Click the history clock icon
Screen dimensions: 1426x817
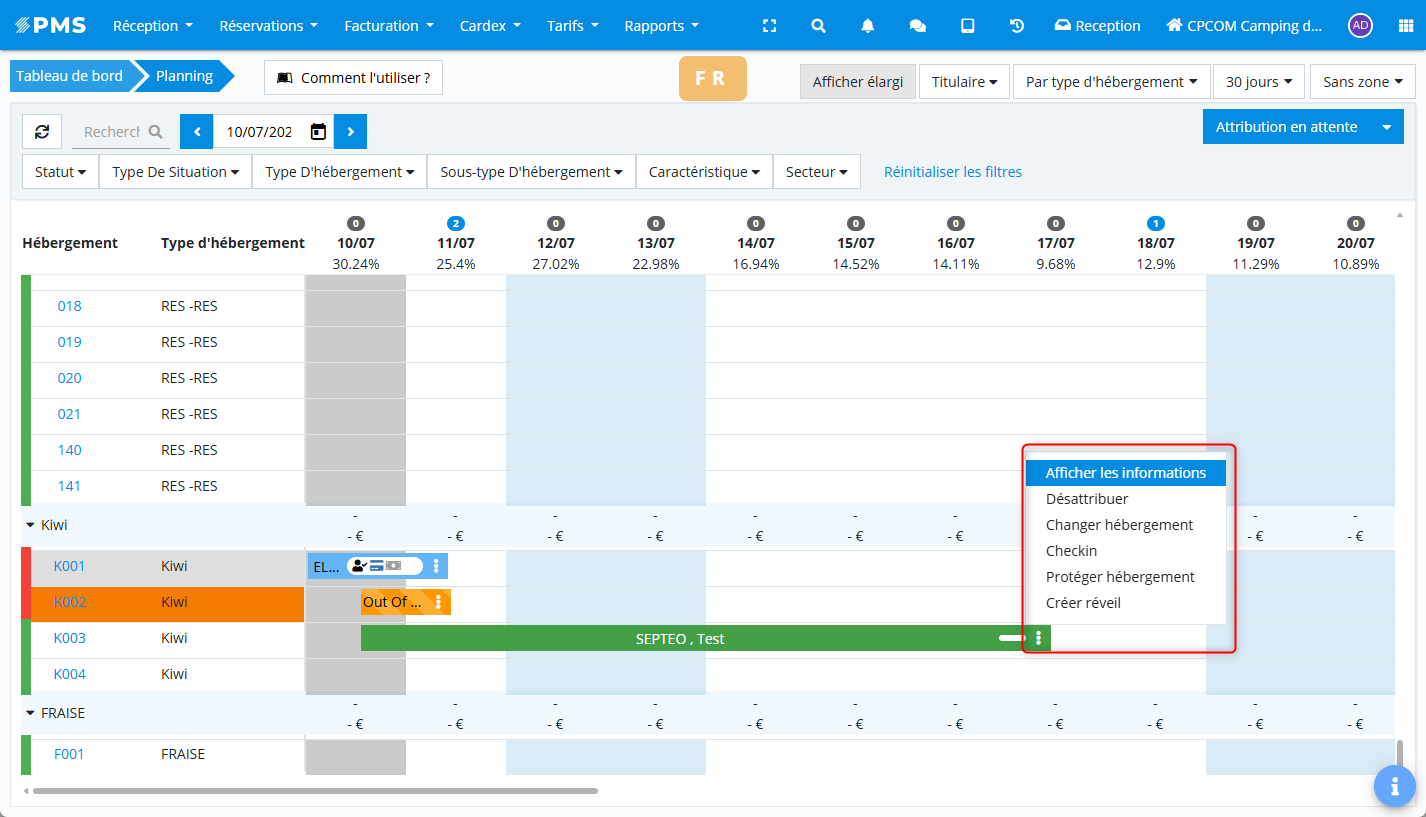pyautogui.click(x=1017, y=26)
